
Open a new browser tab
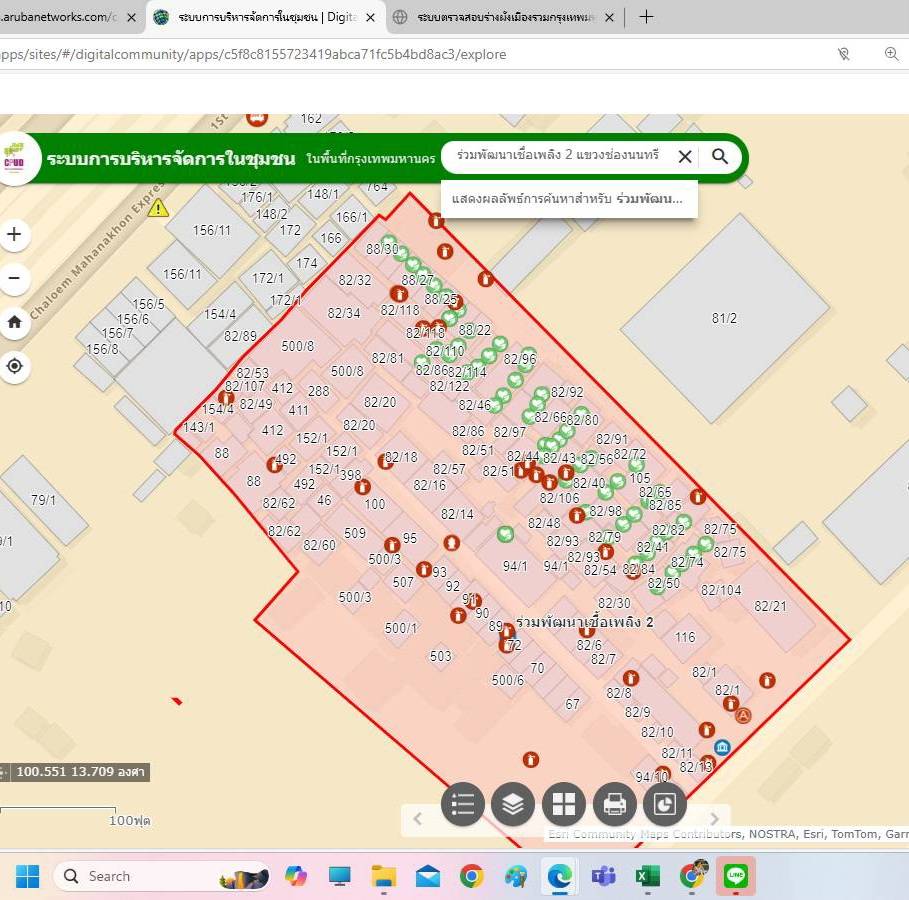[x=646, y=16]
